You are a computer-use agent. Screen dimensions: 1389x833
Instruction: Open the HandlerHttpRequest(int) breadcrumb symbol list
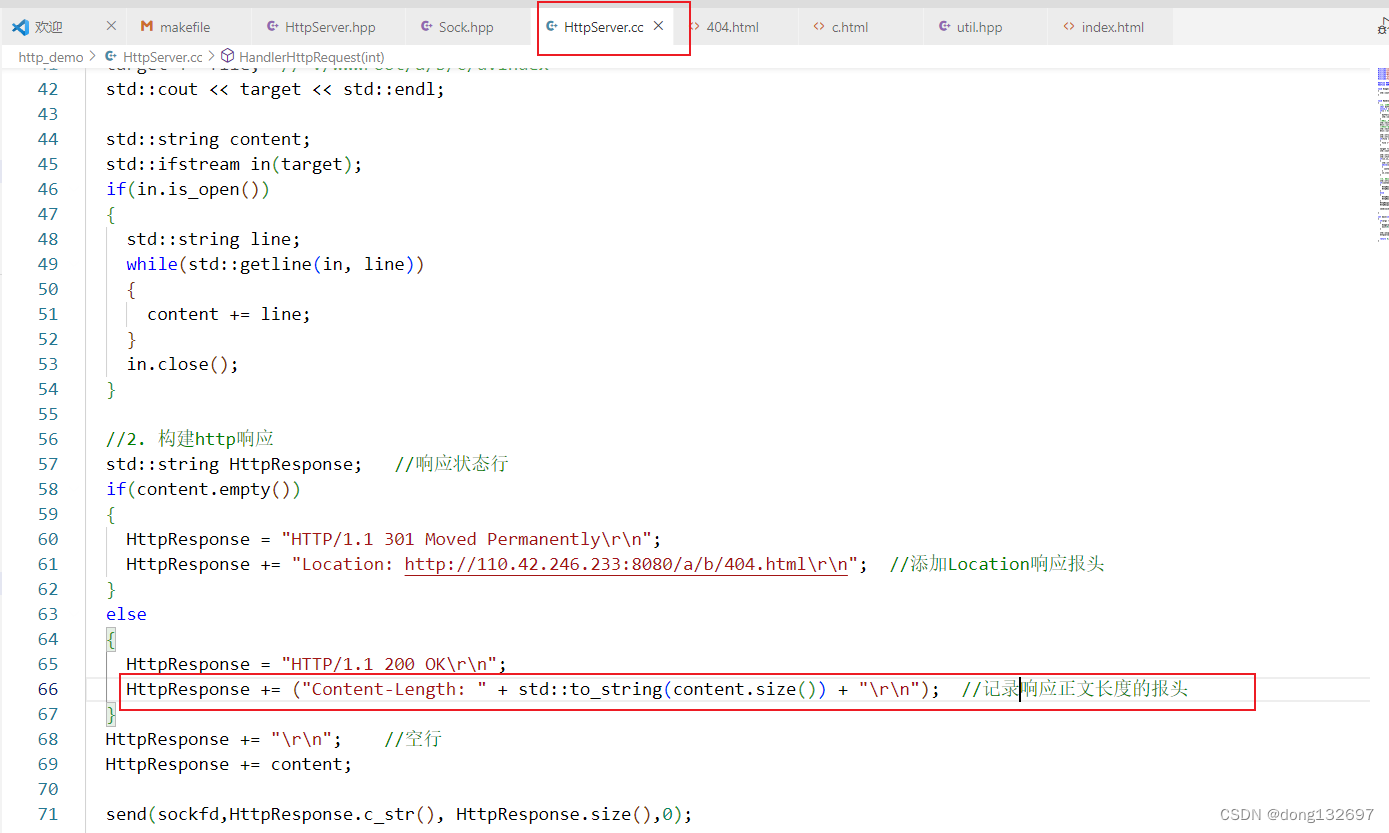(x=311, y=57)
